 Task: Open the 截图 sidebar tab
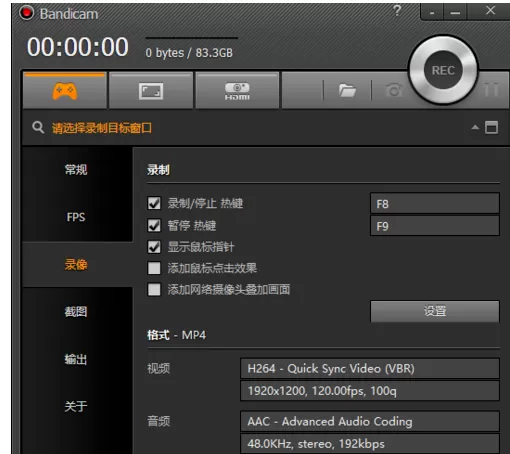pyautogui.click(x=76, y=312)
